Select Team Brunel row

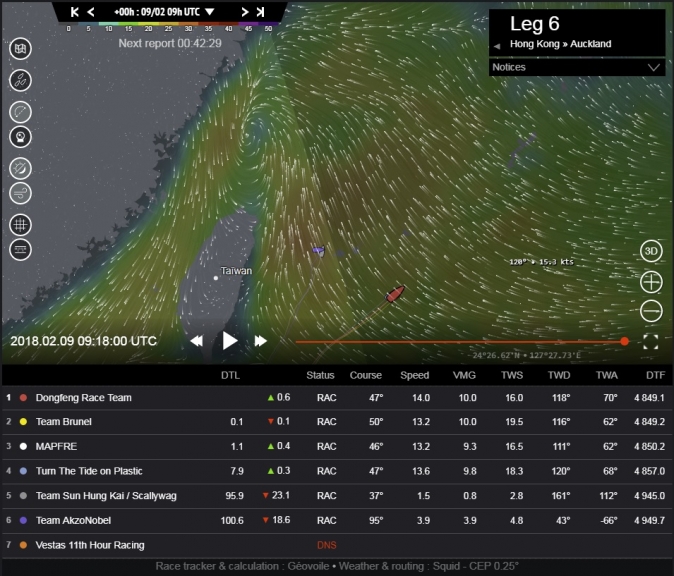point(337,422)
